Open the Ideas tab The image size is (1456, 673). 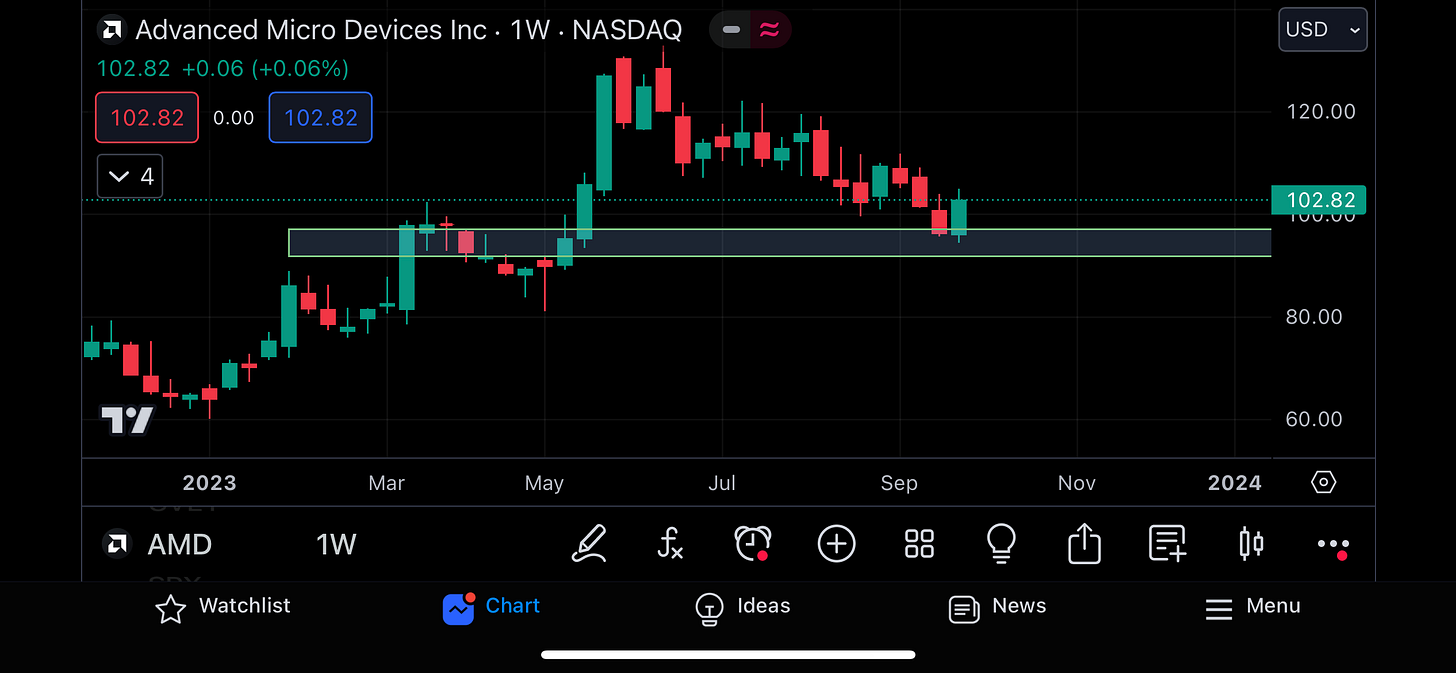tap(742, 607)
